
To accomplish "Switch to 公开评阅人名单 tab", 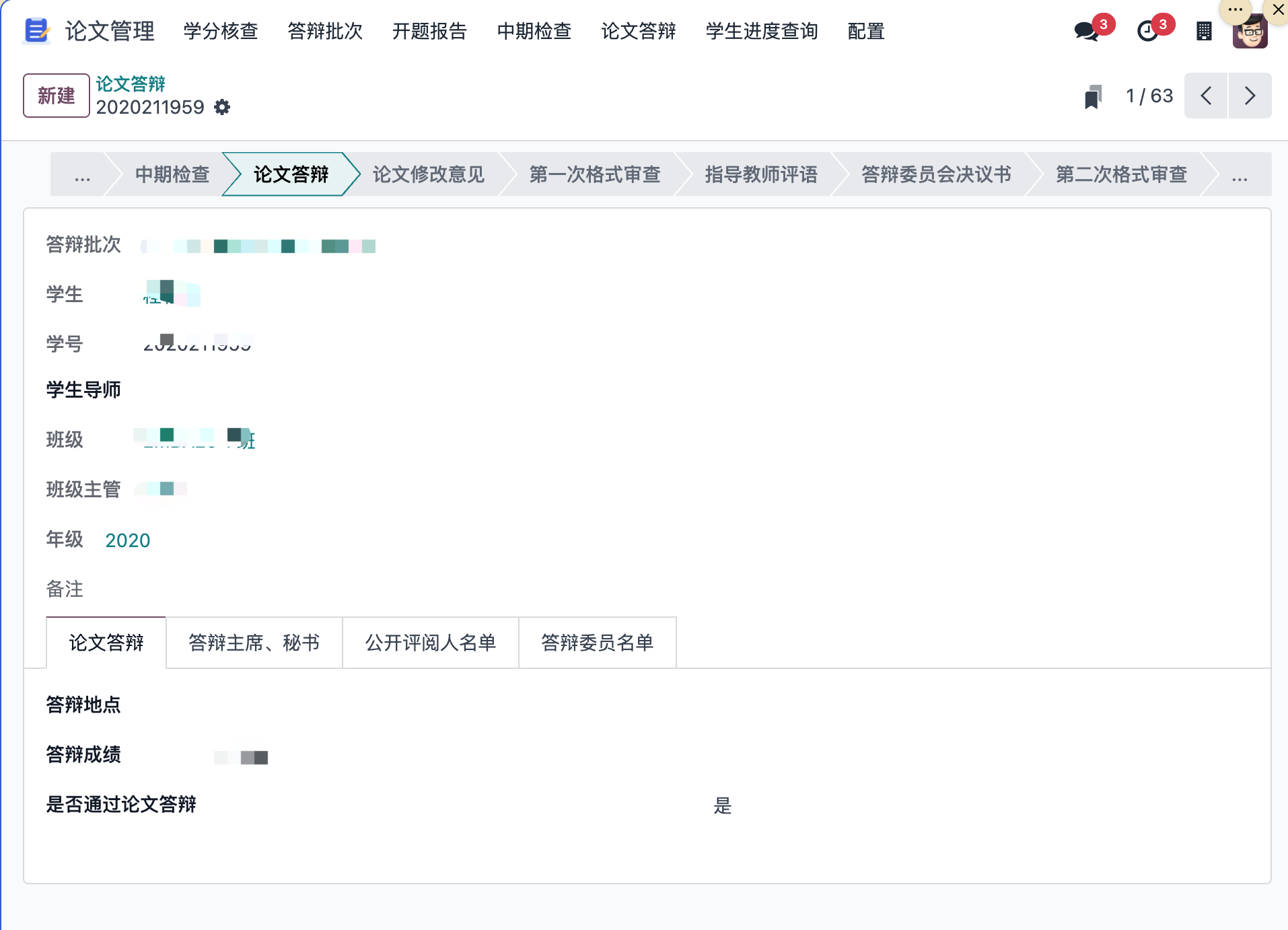I will [430, 643].
